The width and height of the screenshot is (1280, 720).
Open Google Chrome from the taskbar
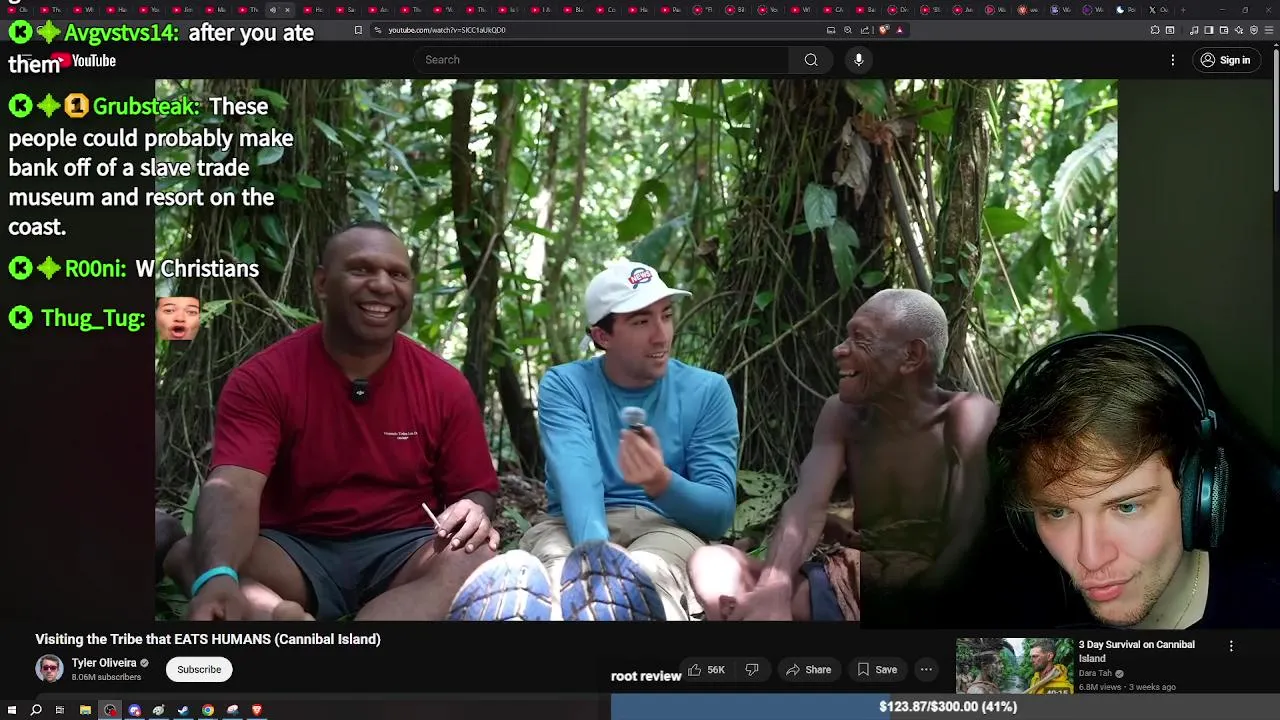208,710
